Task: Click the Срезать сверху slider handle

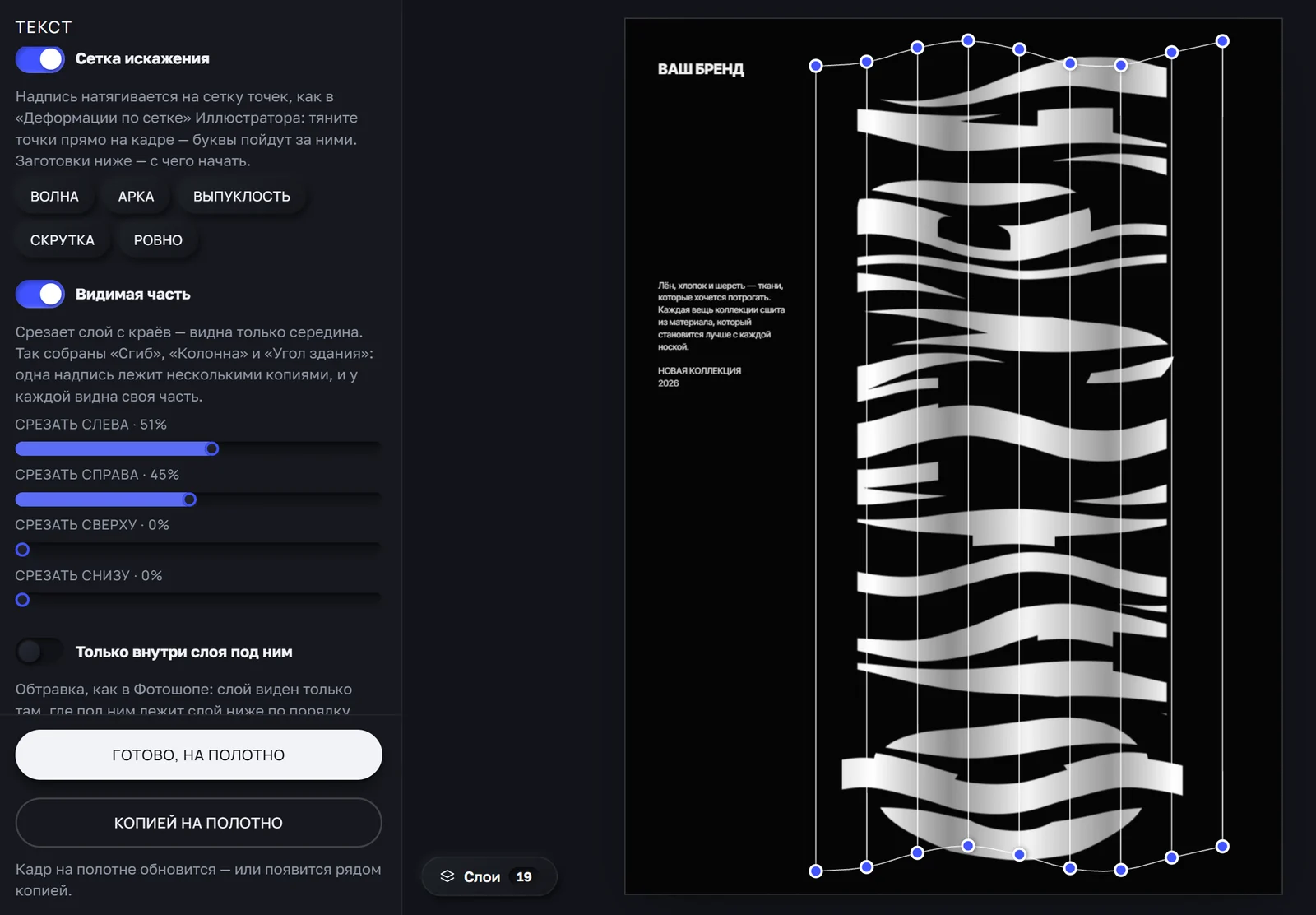Action: point(23,550)
